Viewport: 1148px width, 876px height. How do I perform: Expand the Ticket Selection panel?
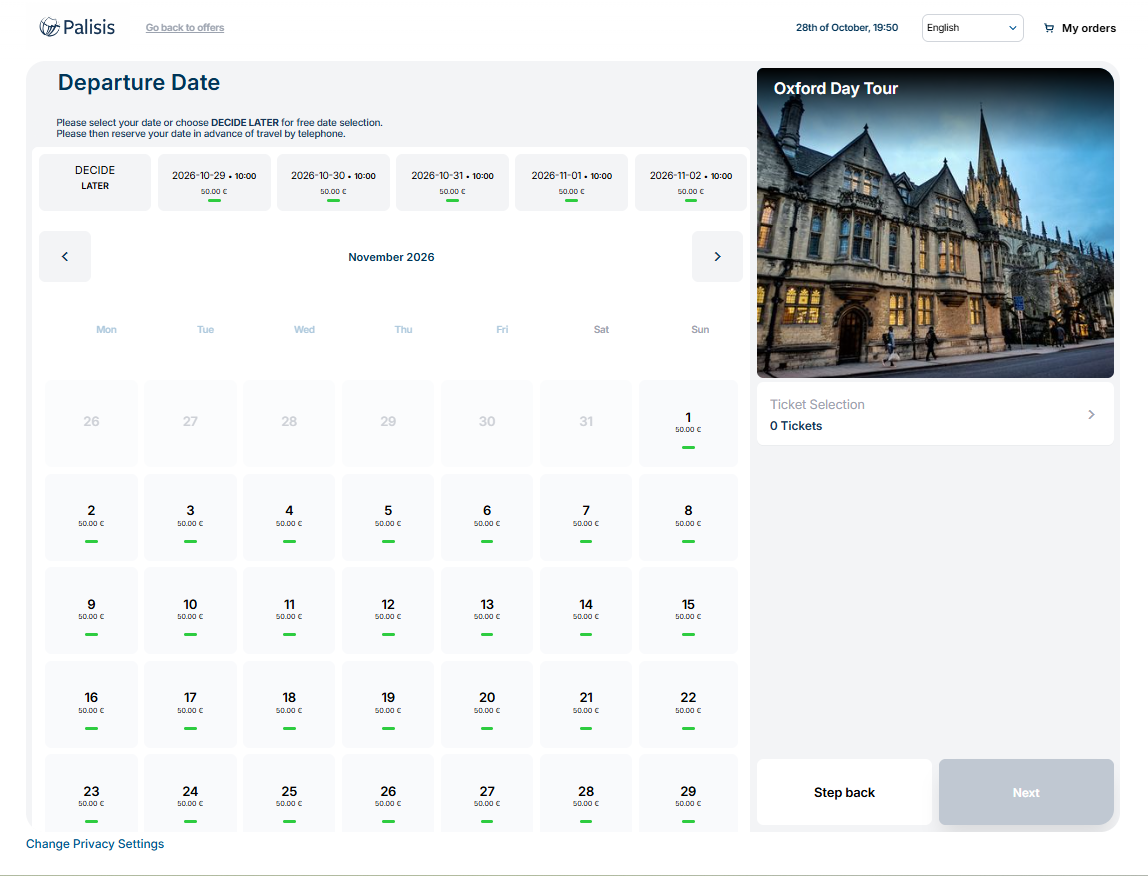pos(935,415)
